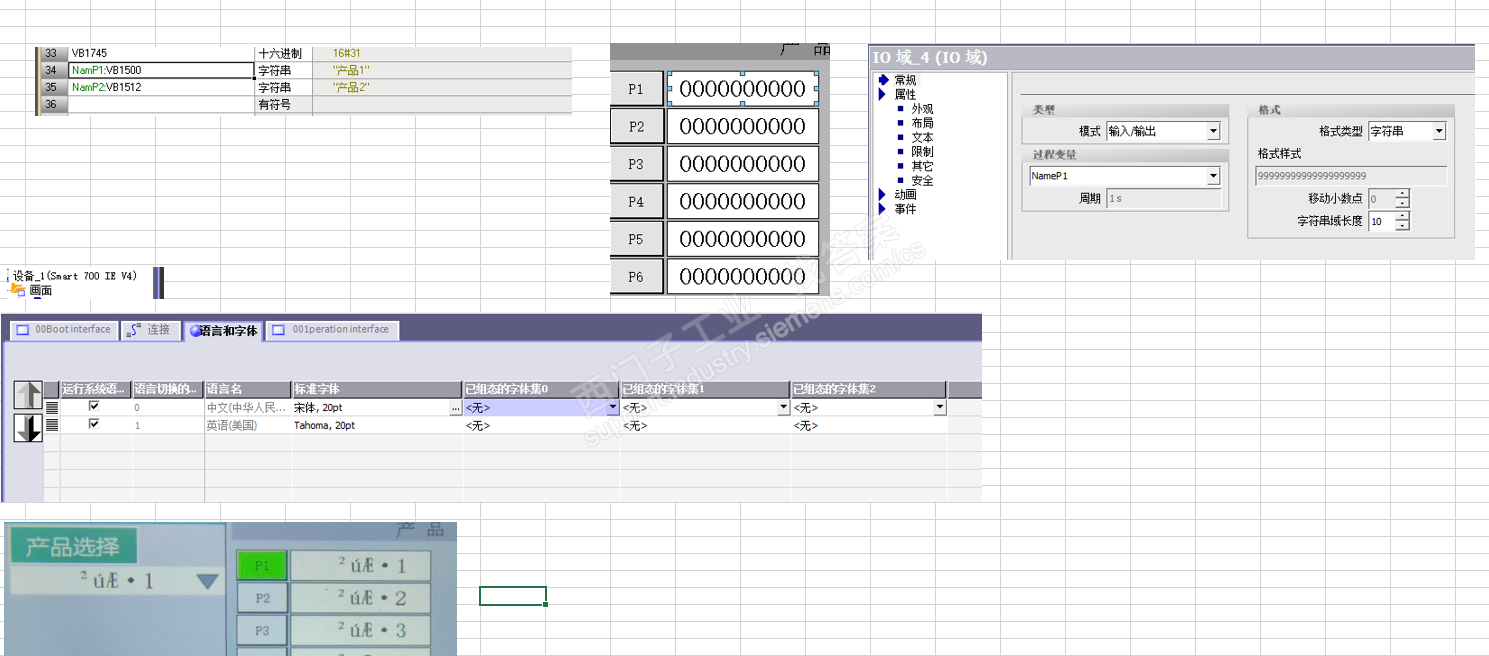Select 安全 under 属性

tap(922, 181)
